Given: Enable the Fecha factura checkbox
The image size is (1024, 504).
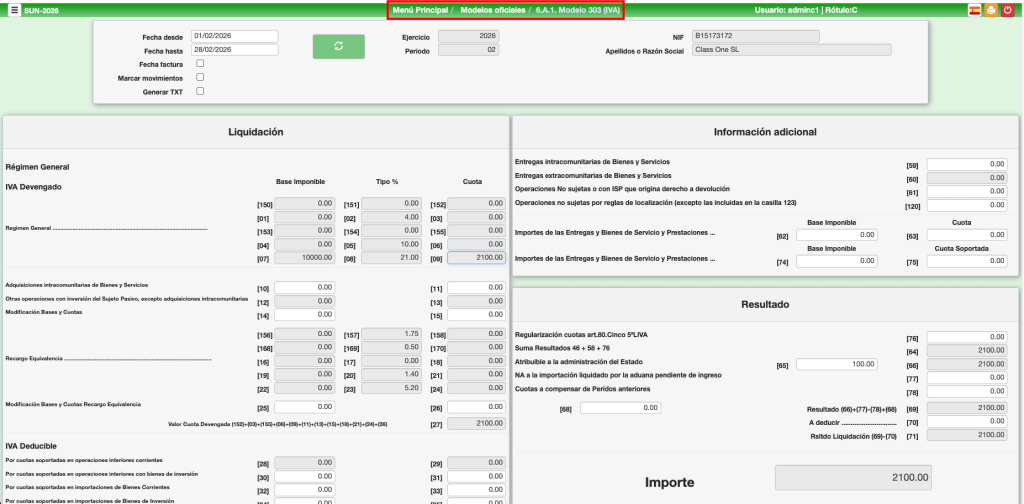Looking at the screenshot, I should point(201,63).
